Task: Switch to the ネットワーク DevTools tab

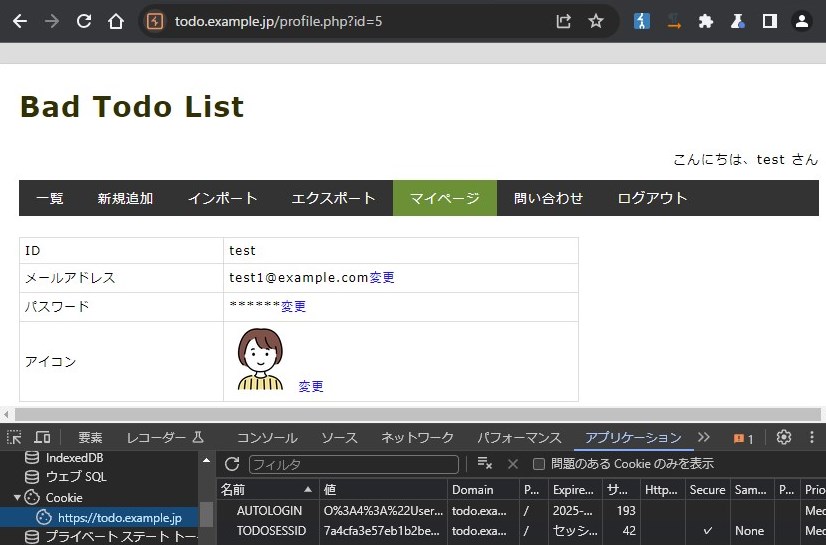Action: 417,438
